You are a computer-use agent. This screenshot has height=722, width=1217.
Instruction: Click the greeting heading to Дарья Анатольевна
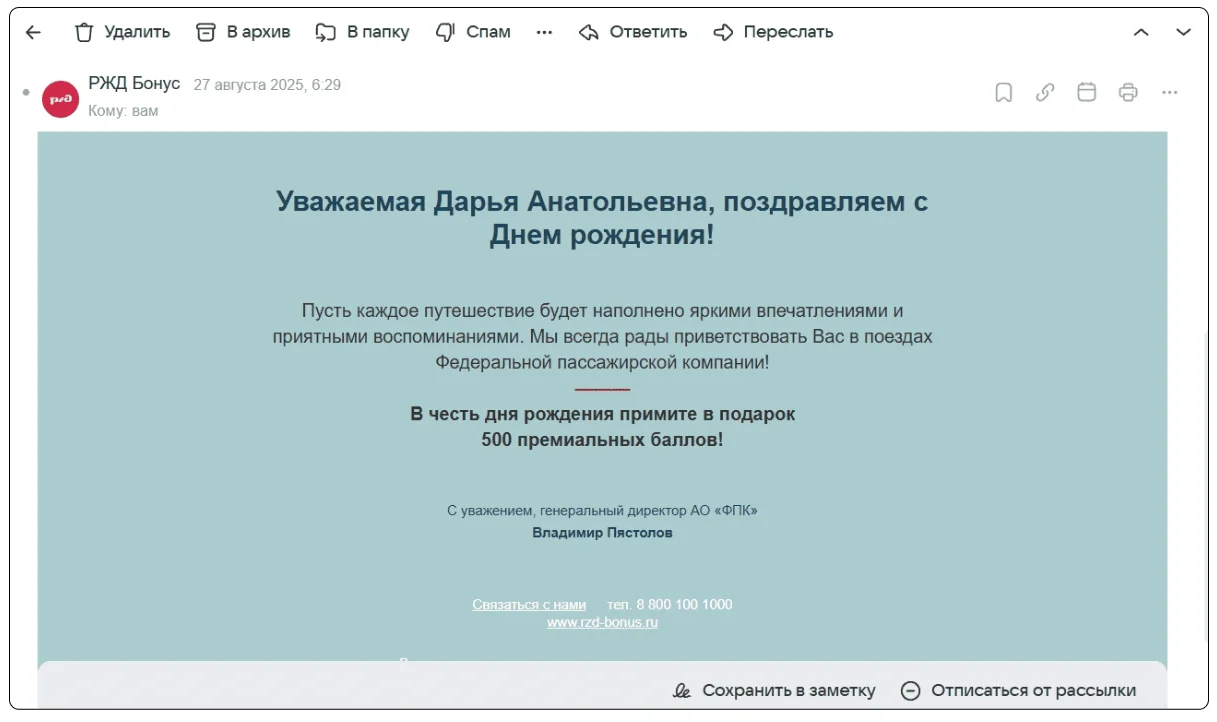(602, 218)
